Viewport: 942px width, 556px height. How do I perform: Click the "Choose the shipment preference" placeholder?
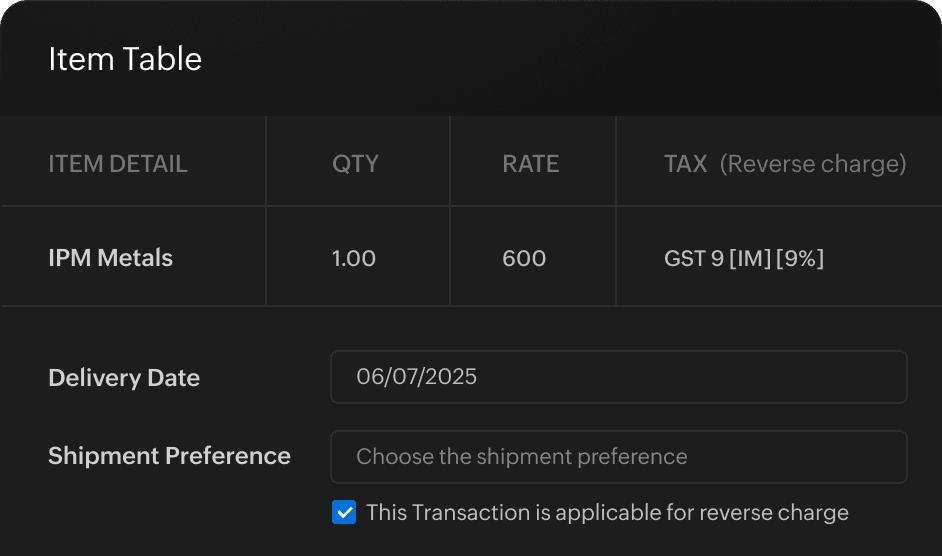(x=522, y=457)
